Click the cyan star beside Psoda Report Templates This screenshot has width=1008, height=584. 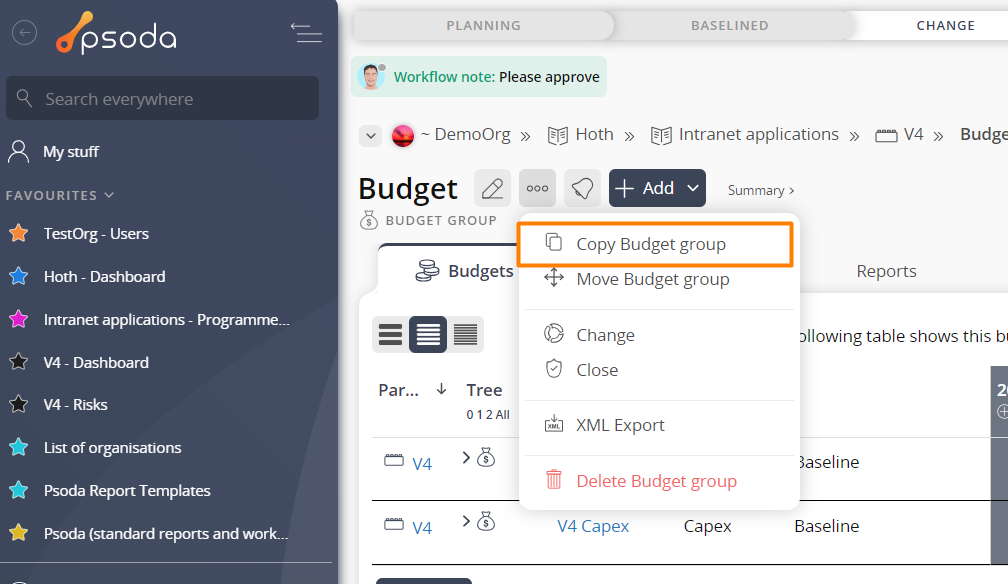click(19, 490)
